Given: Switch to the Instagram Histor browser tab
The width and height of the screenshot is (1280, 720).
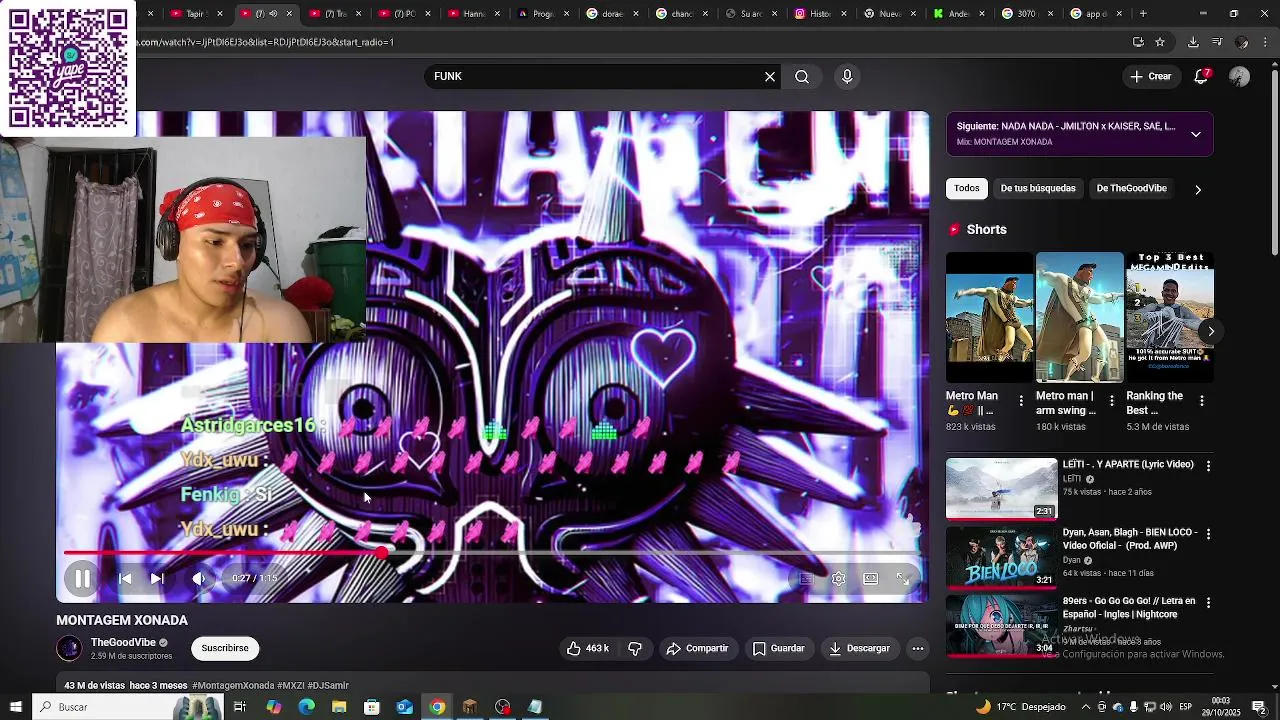Looking at the screenshot, I should [819, 14].
